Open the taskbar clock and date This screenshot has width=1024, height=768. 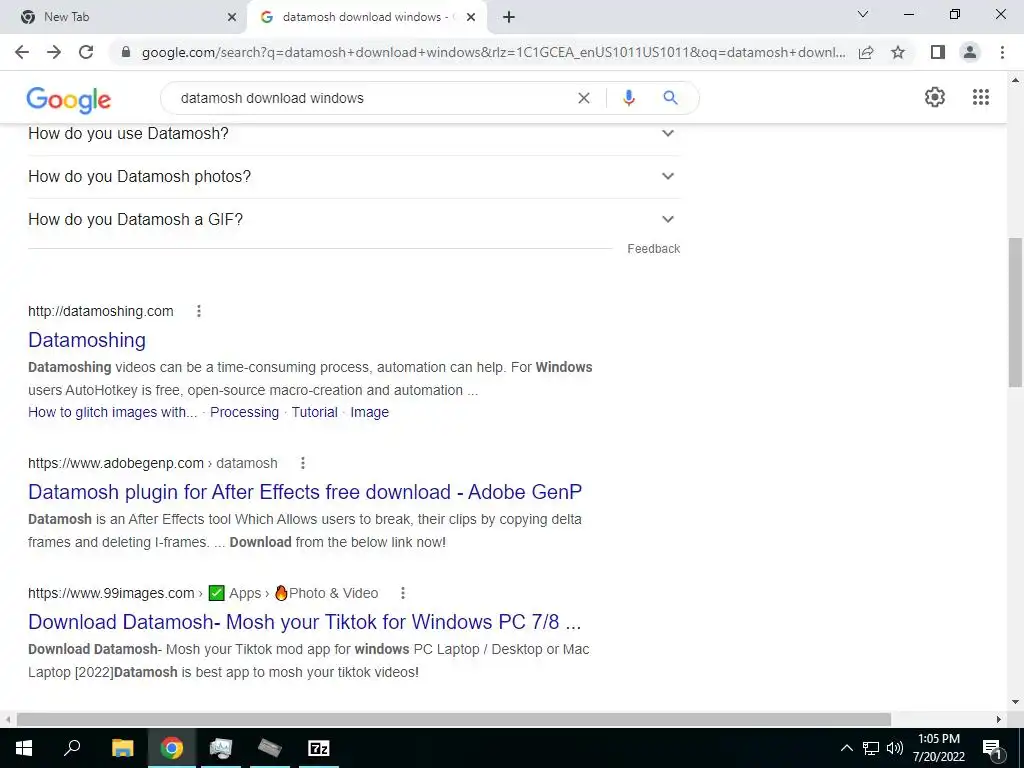point(938,748)
